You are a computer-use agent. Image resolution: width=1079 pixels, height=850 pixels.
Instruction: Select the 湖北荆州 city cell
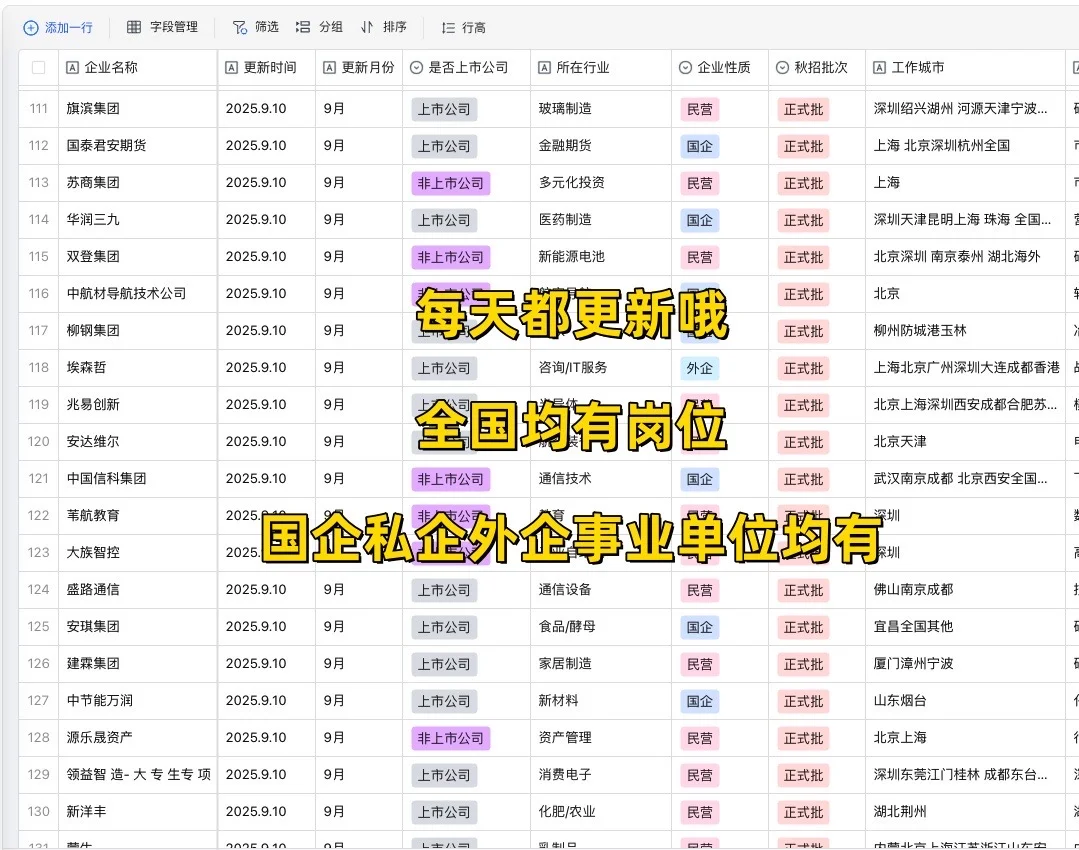[x=965, y=812]
